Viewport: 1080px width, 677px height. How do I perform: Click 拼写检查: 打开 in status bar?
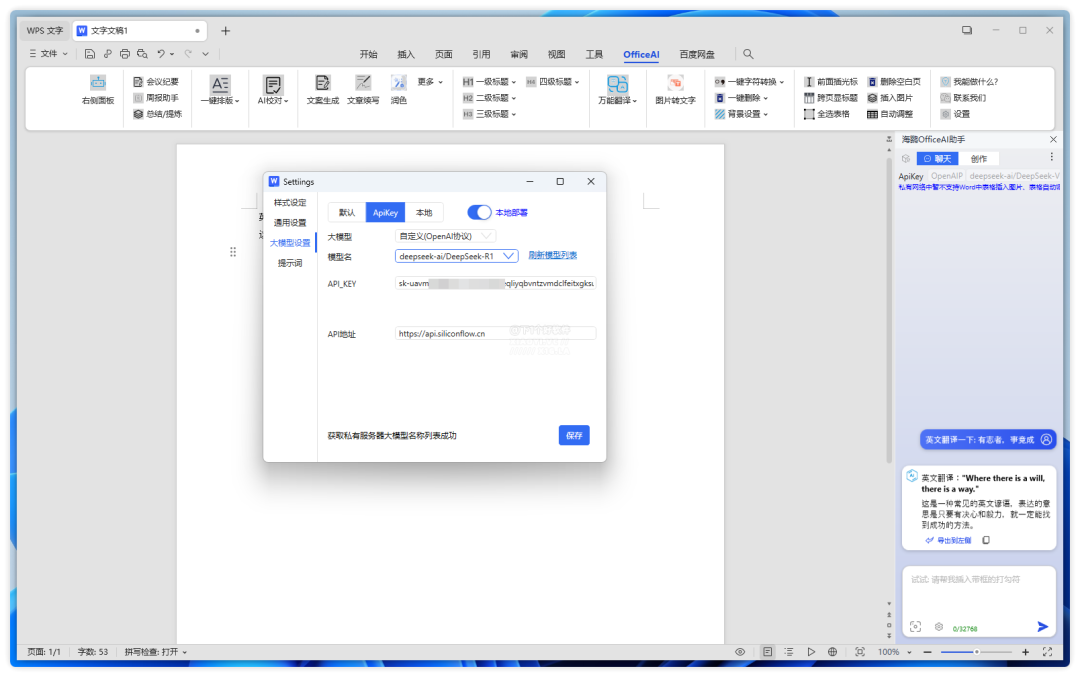point(156,652)
